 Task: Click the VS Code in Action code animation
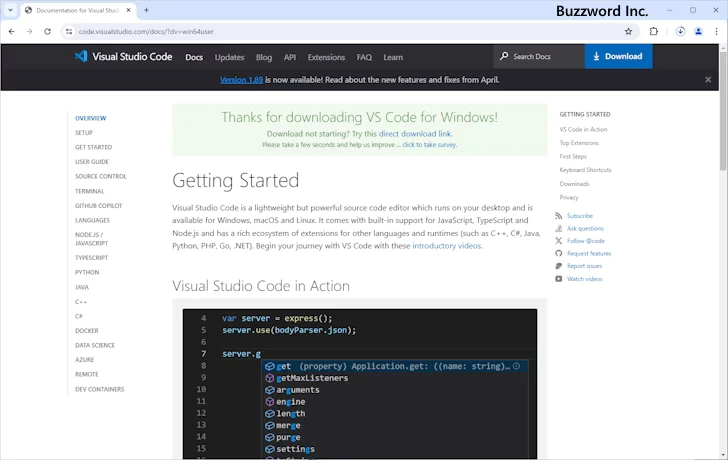360,384
